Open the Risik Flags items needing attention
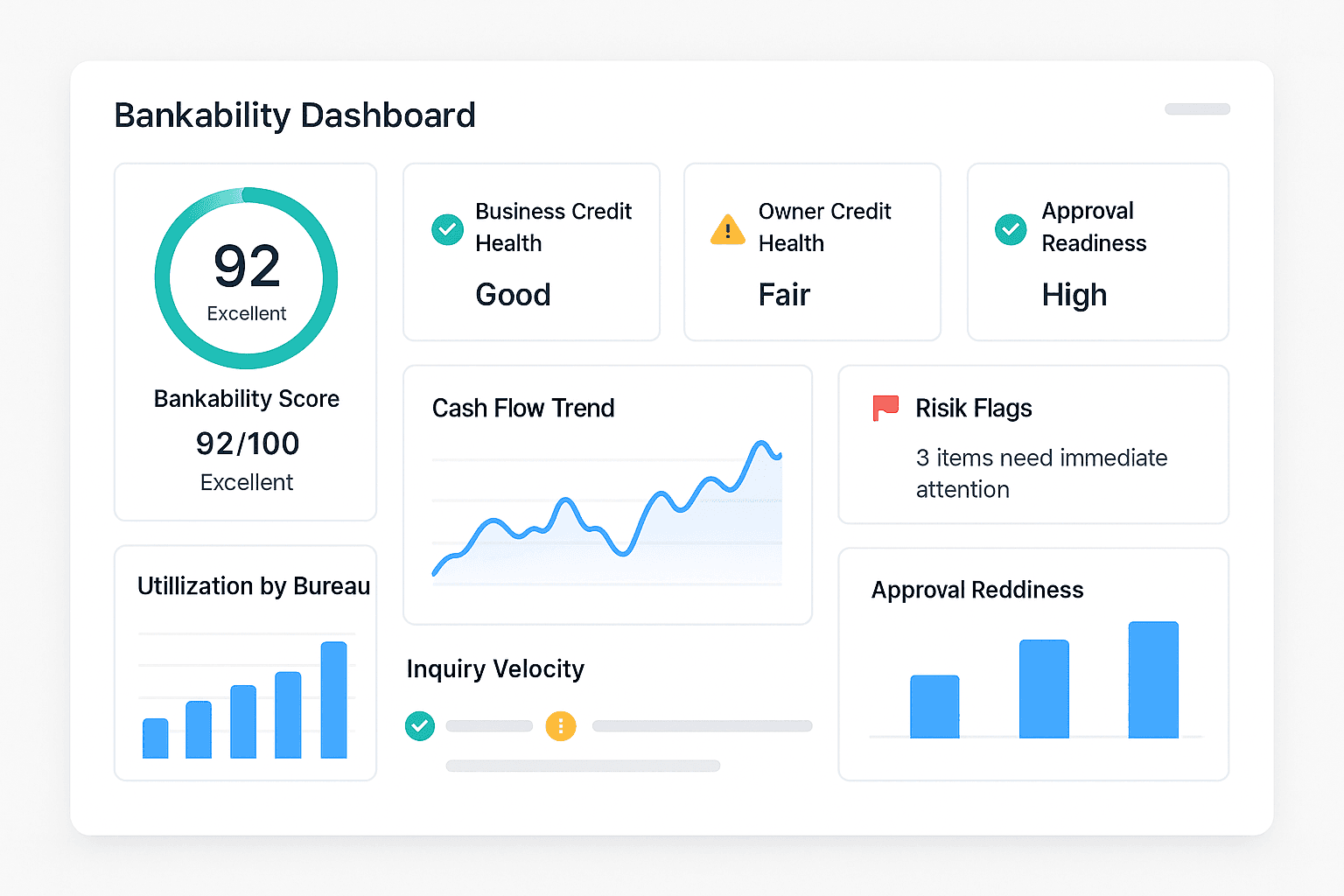The width and height of the screenshot is (1344, 896). pyautogui.click(x=1041, y=473)
